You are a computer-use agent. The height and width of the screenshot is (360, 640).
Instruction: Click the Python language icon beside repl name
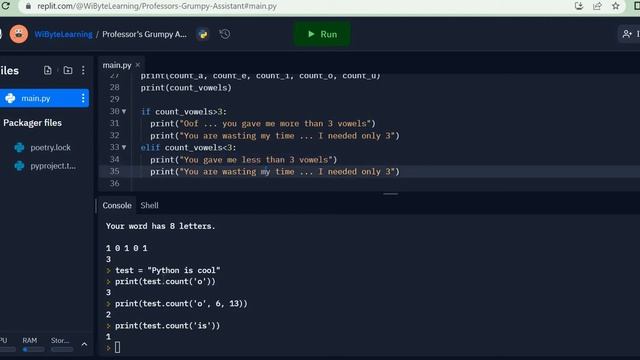203,34
